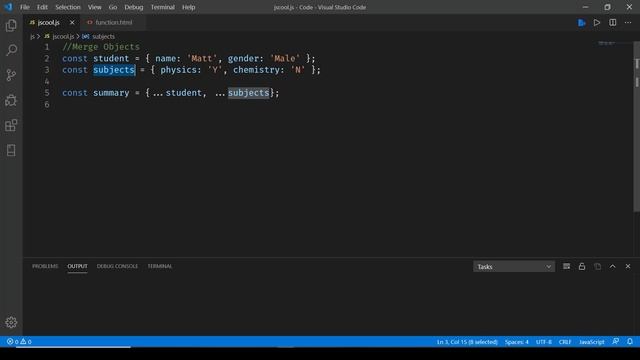Open the feedback icon in status bar

(x=616, y=342)
